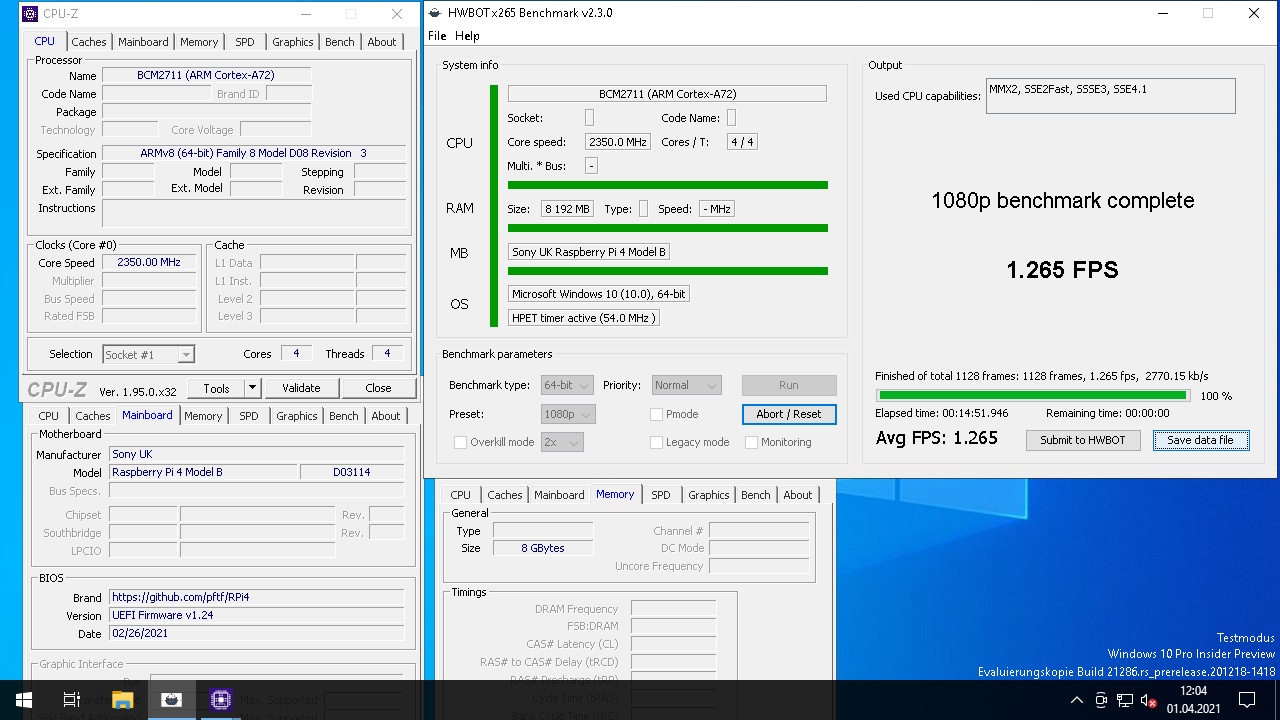Click the Save data file button
The height and width of the screenshot is (720, 1280).
(x=1200, y=440)
